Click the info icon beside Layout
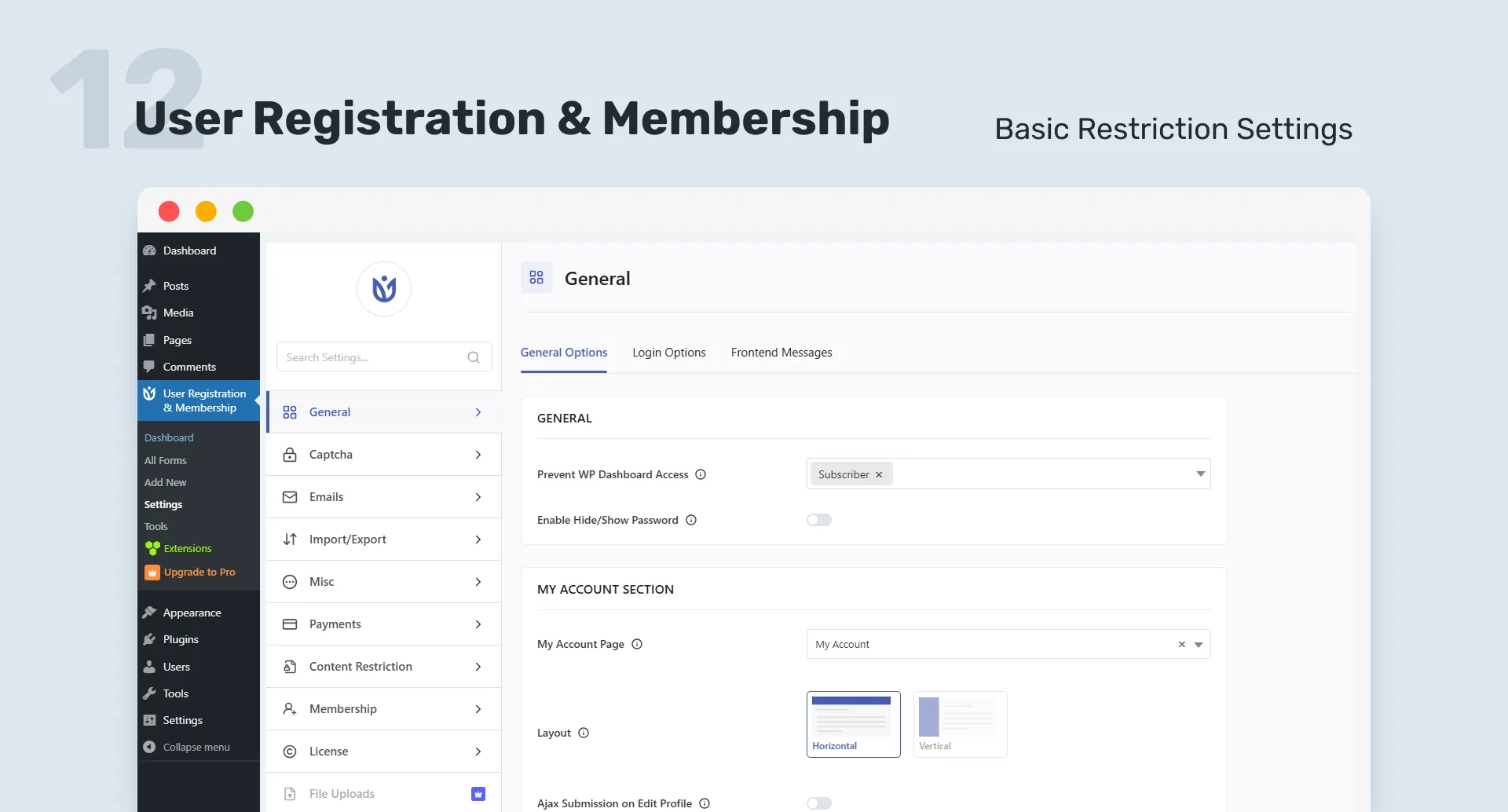This screenshot has height=812, width=1508. [x=584, y=733]
